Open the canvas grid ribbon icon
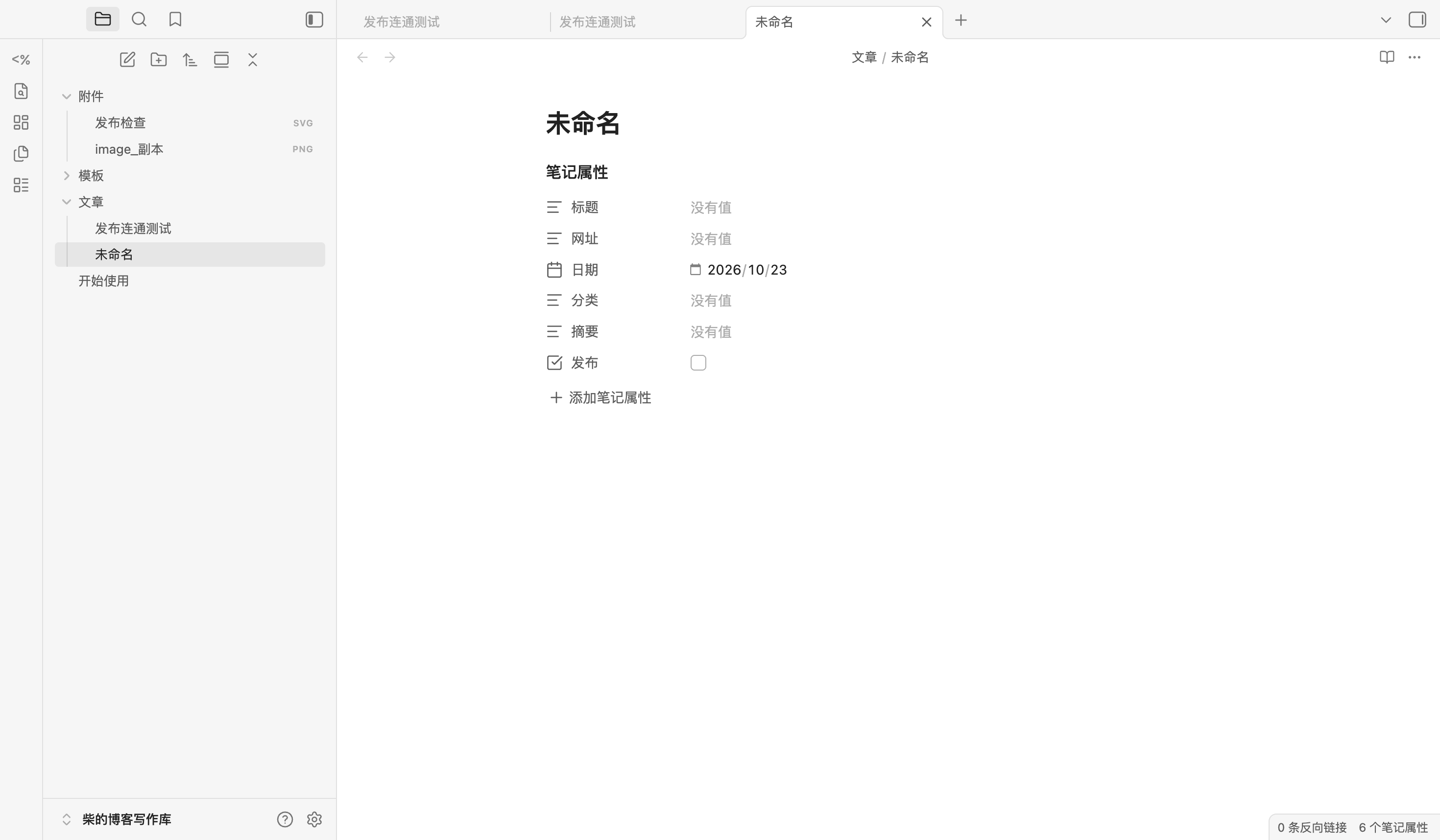Screen dimensions: 1440x840 pos(21,122)
